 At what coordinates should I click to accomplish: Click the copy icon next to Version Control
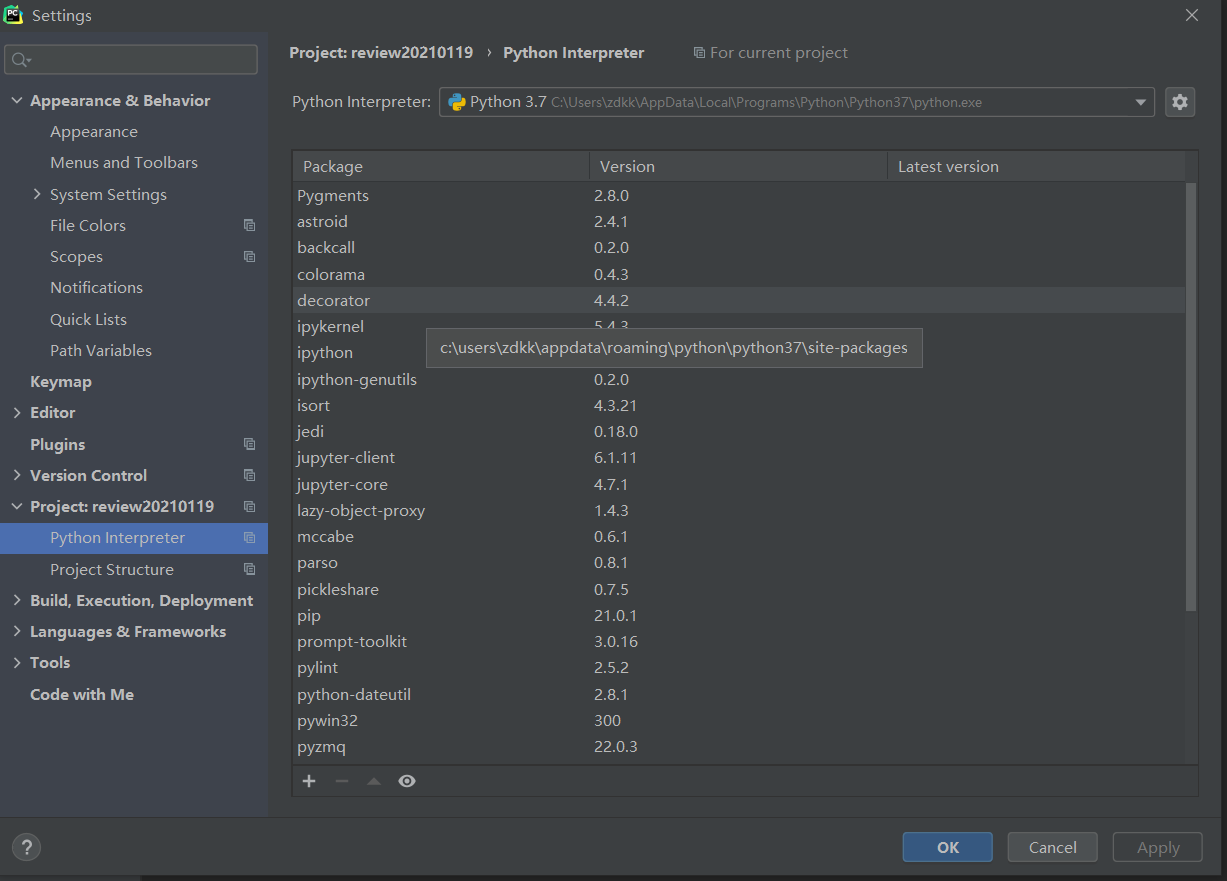pos(250,476)
